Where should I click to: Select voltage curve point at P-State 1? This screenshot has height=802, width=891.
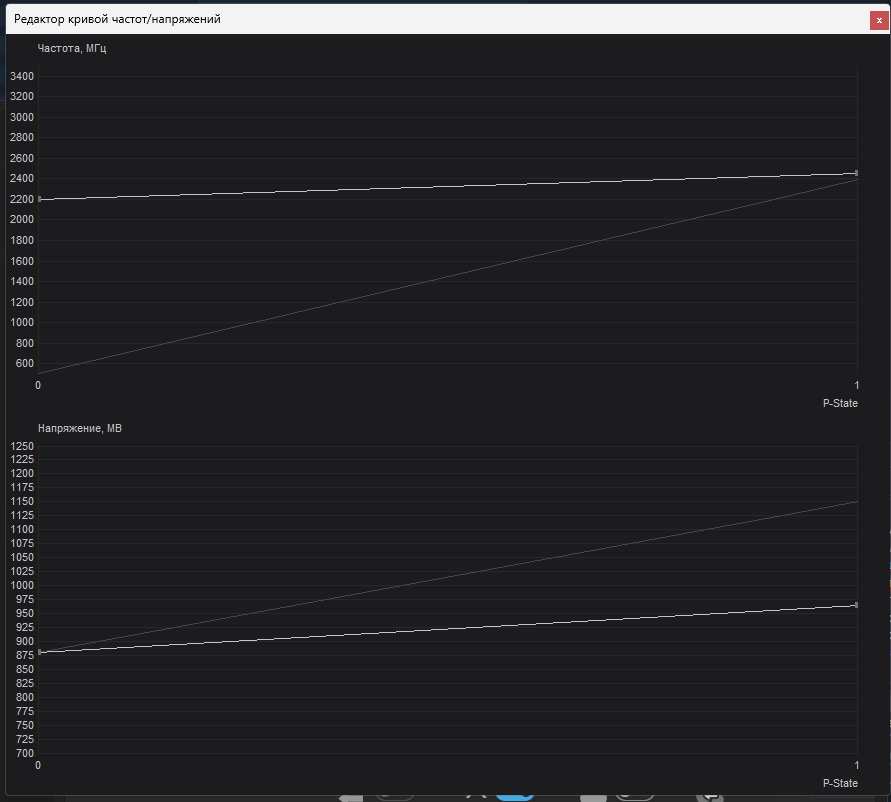(x=857, y=605)
